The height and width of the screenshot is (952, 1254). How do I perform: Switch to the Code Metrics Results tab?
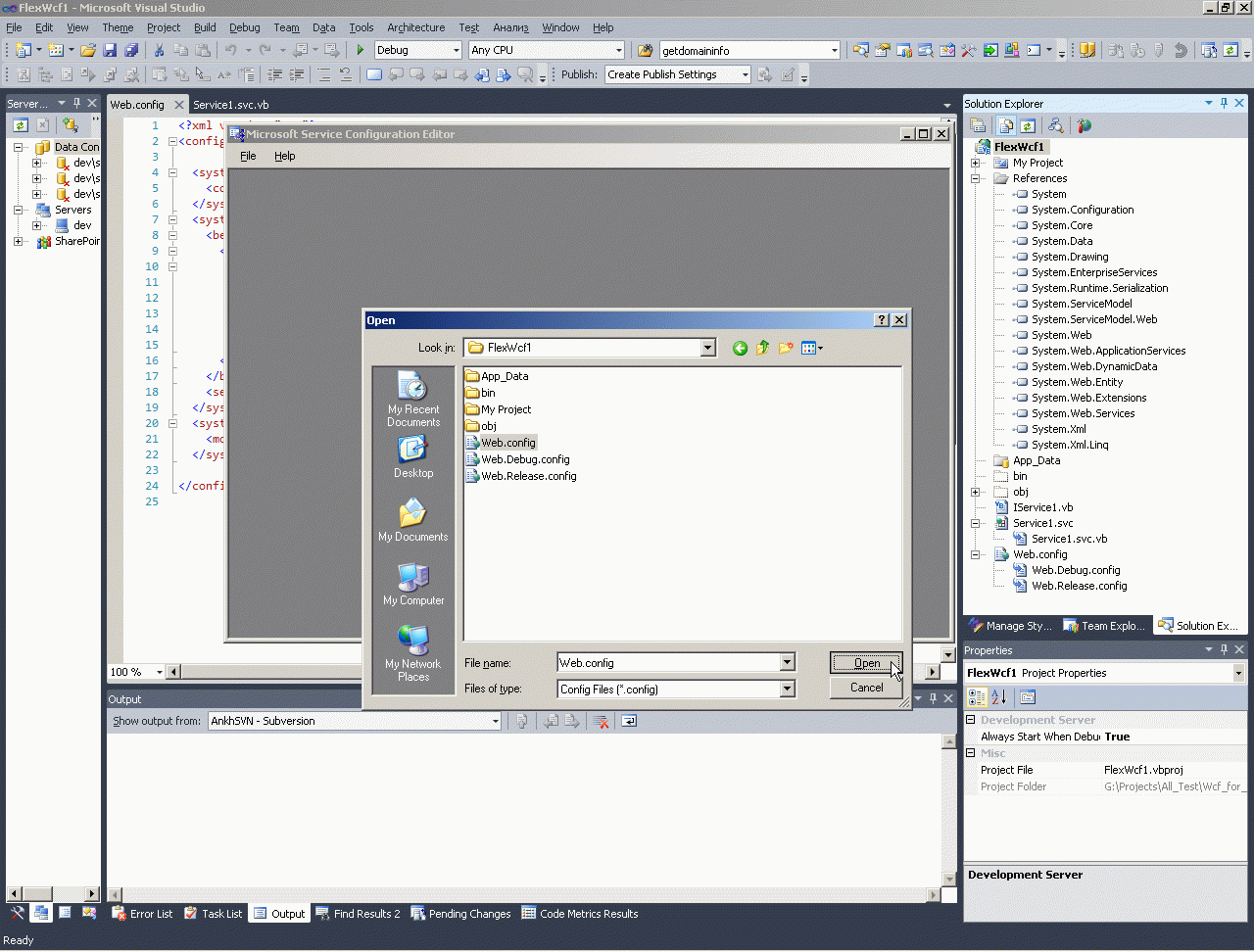[579, 914]
